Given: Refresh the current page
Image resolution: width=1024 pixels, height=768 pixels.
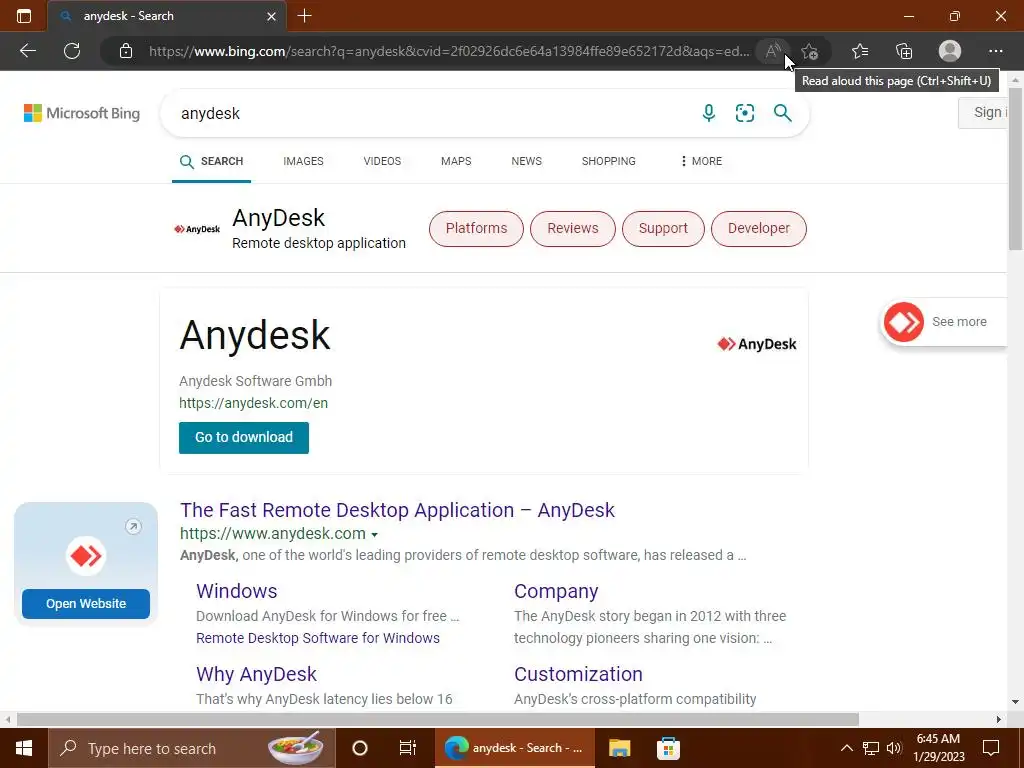Looking at the screenshot, I should 72,51.
